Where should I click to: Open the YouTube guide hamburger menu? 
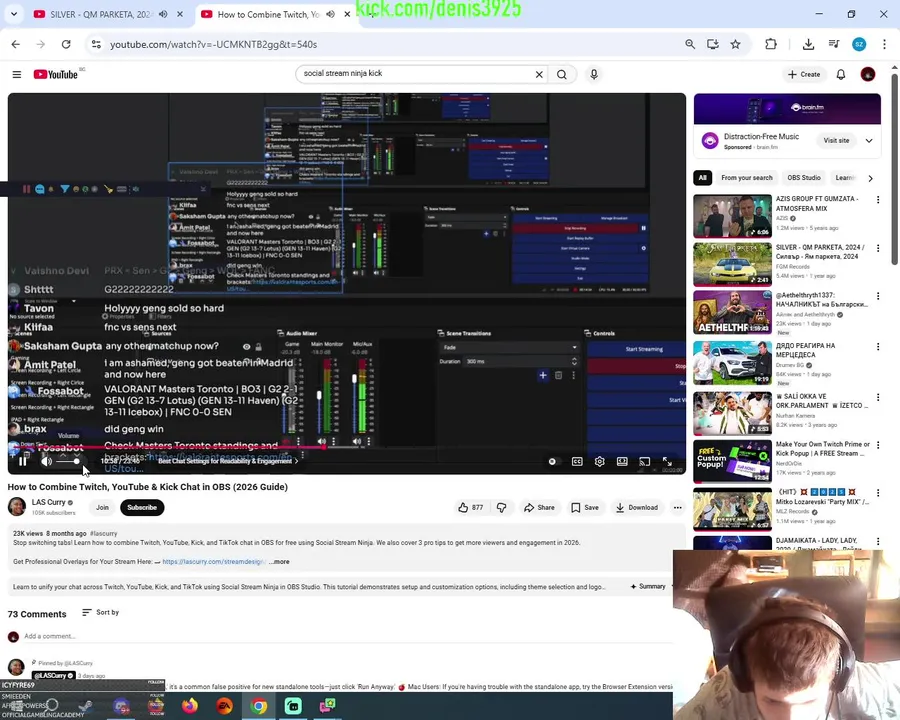click(17, 74)
